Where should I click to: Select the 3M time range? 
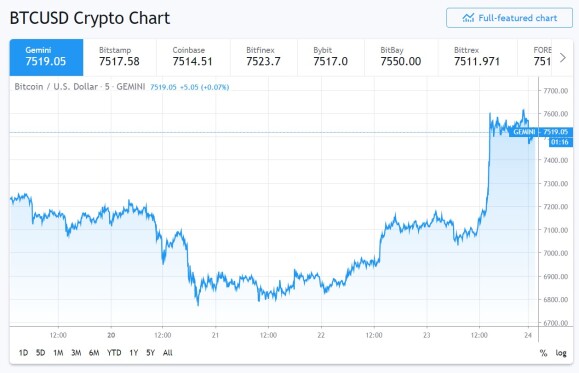[76, 353]
